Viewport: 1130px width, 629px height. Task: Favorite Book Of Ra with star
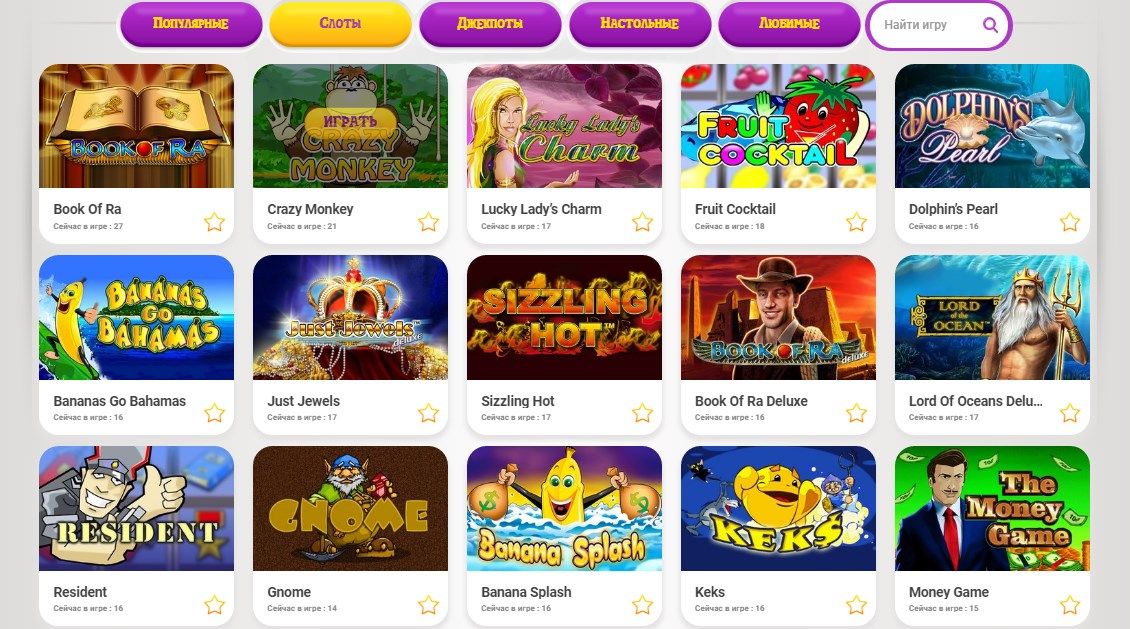pos(214,222)
